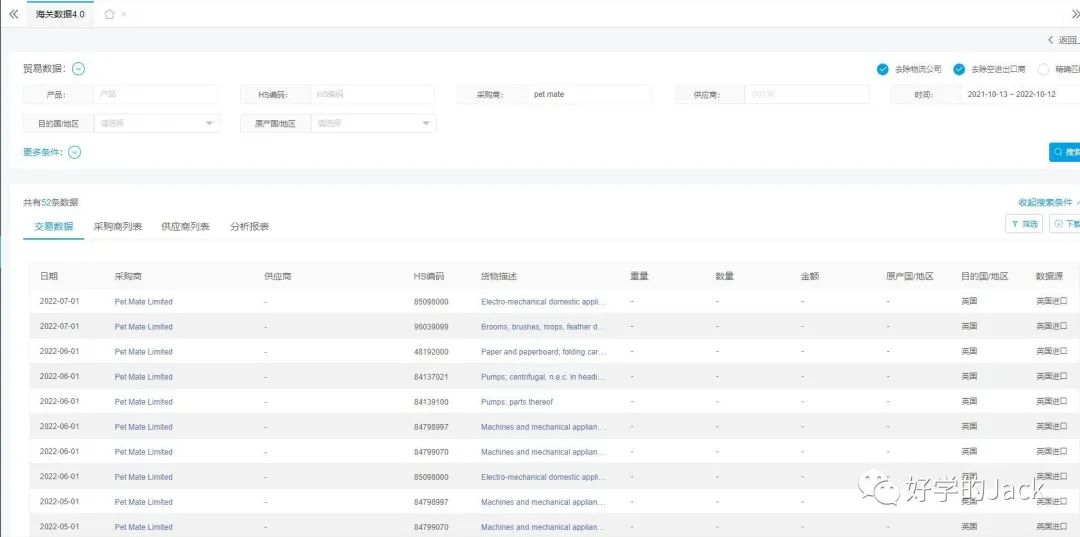This screenshot has width=1080, height=537.
Task: Switch to the 分析报表 tab
Action: [x=249, y=227]
